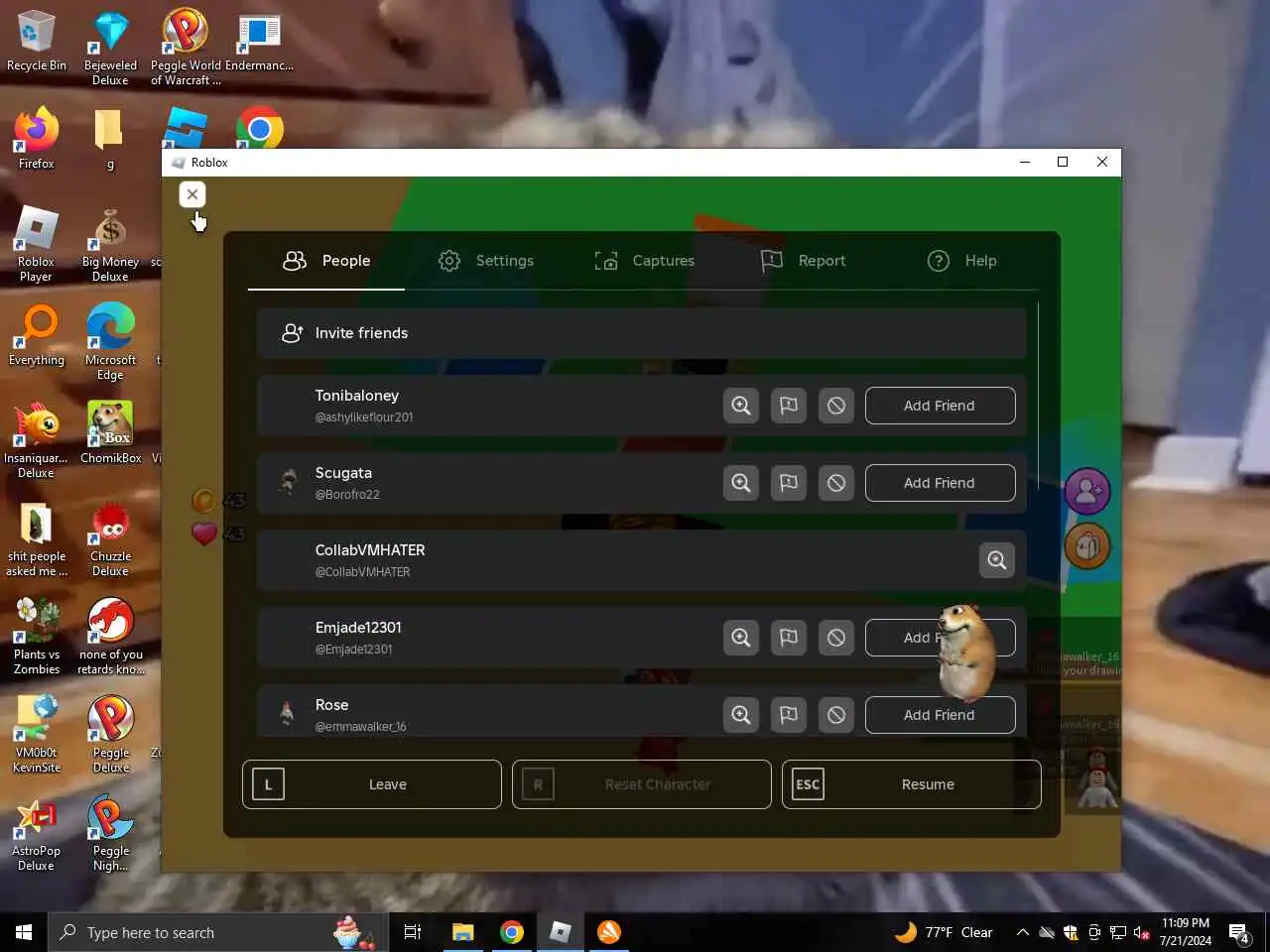Viewport: 1270px width, 952px height.
Task: Open the notification center
Action: pyautogui.click(x=1239, y=932)
